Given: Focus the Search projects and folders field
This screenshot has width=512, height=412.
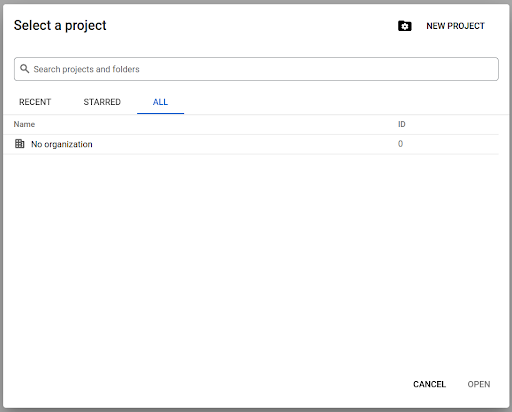Looking at the screenshot, I should click(x=256, y=69).
